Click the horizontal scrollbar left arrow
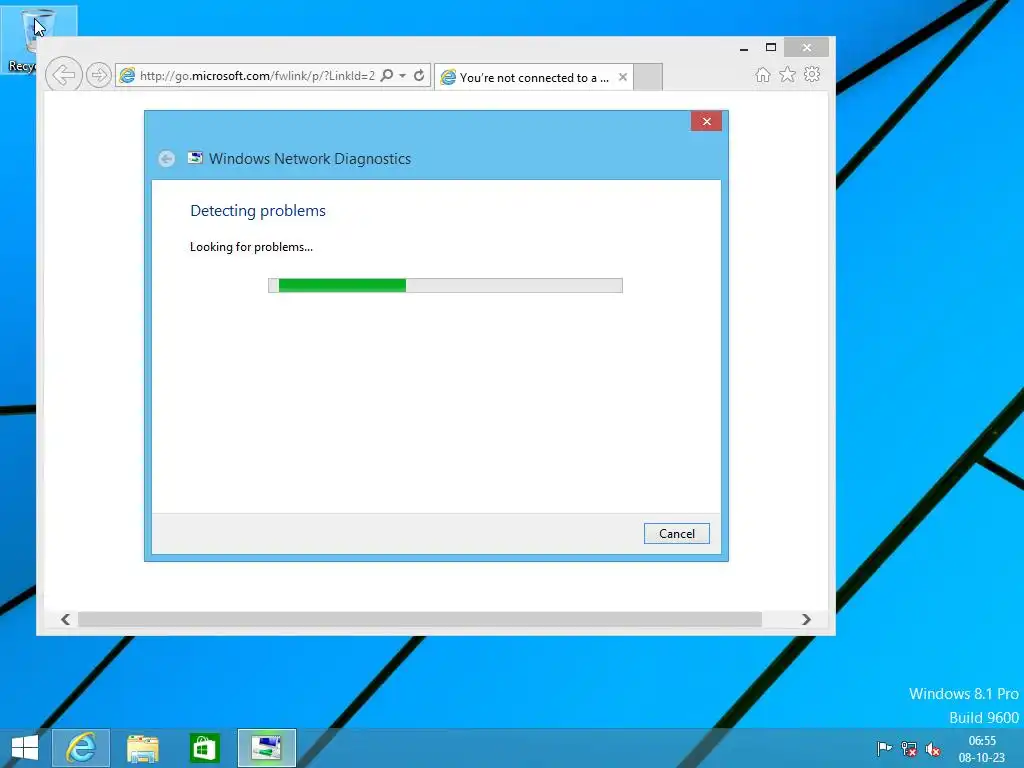Image resolution: width=1024 pixels, height=768 pixels. 65,619
